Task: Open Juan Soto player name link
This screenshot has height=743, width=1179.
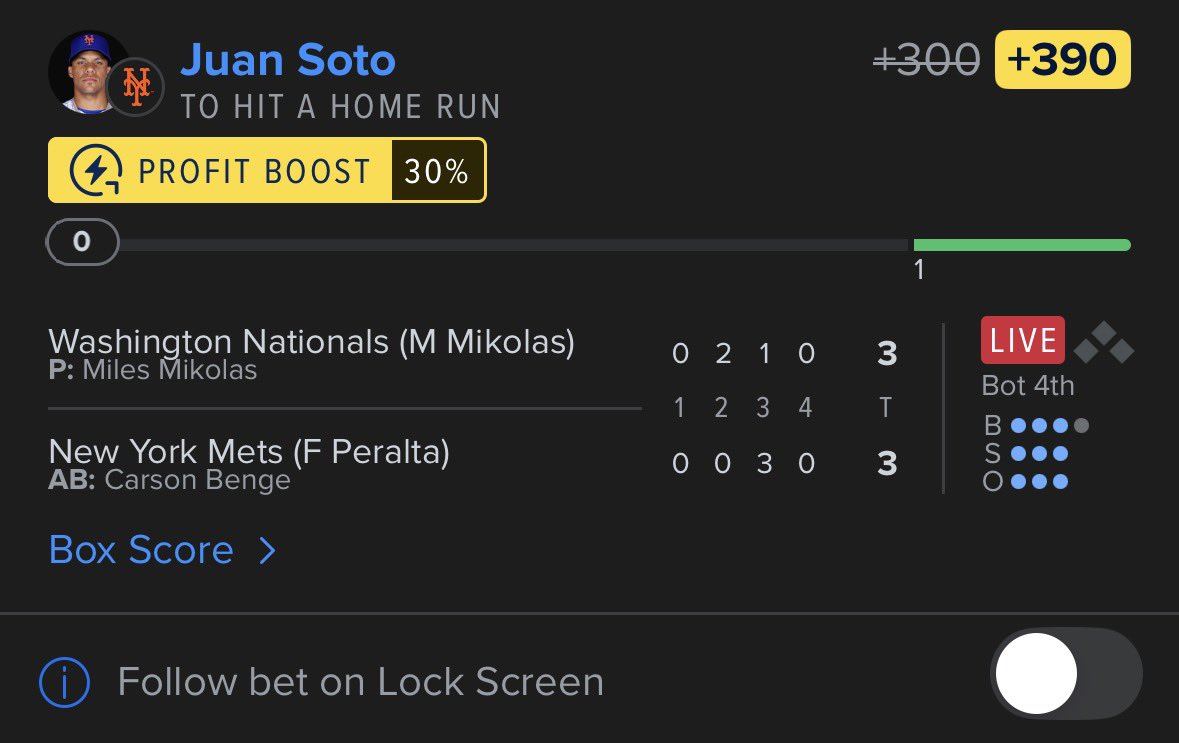Action: 288,59
